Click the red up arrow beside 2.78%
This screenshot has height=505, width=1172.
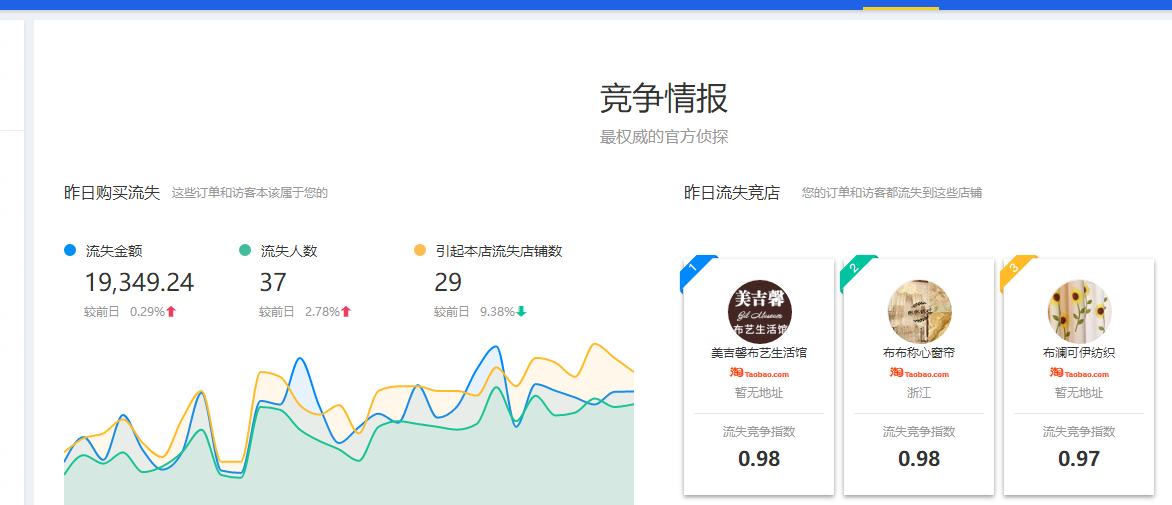pos(346,312)
